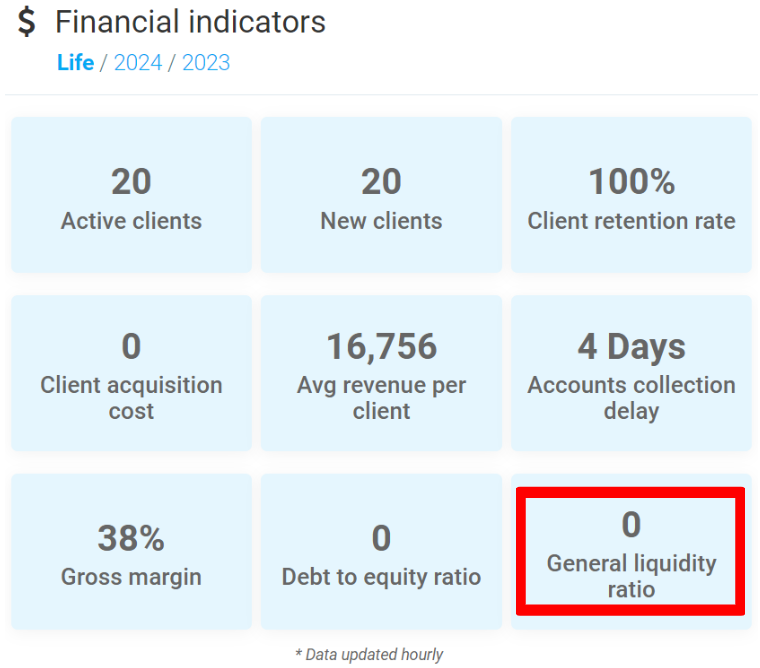
Task: Click the number above New clients
Action: coord(381,182)
